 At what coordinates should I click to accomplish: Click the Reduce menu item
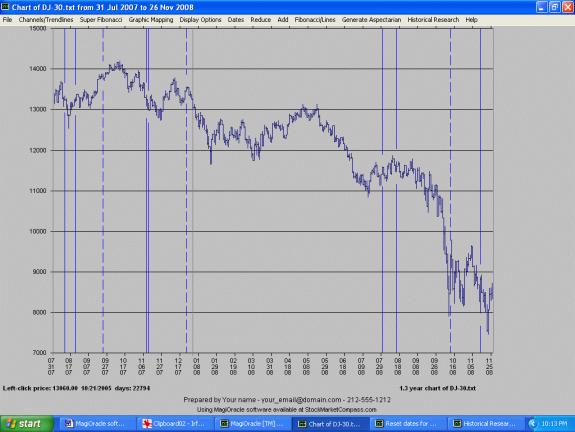(x=260, y=20)
